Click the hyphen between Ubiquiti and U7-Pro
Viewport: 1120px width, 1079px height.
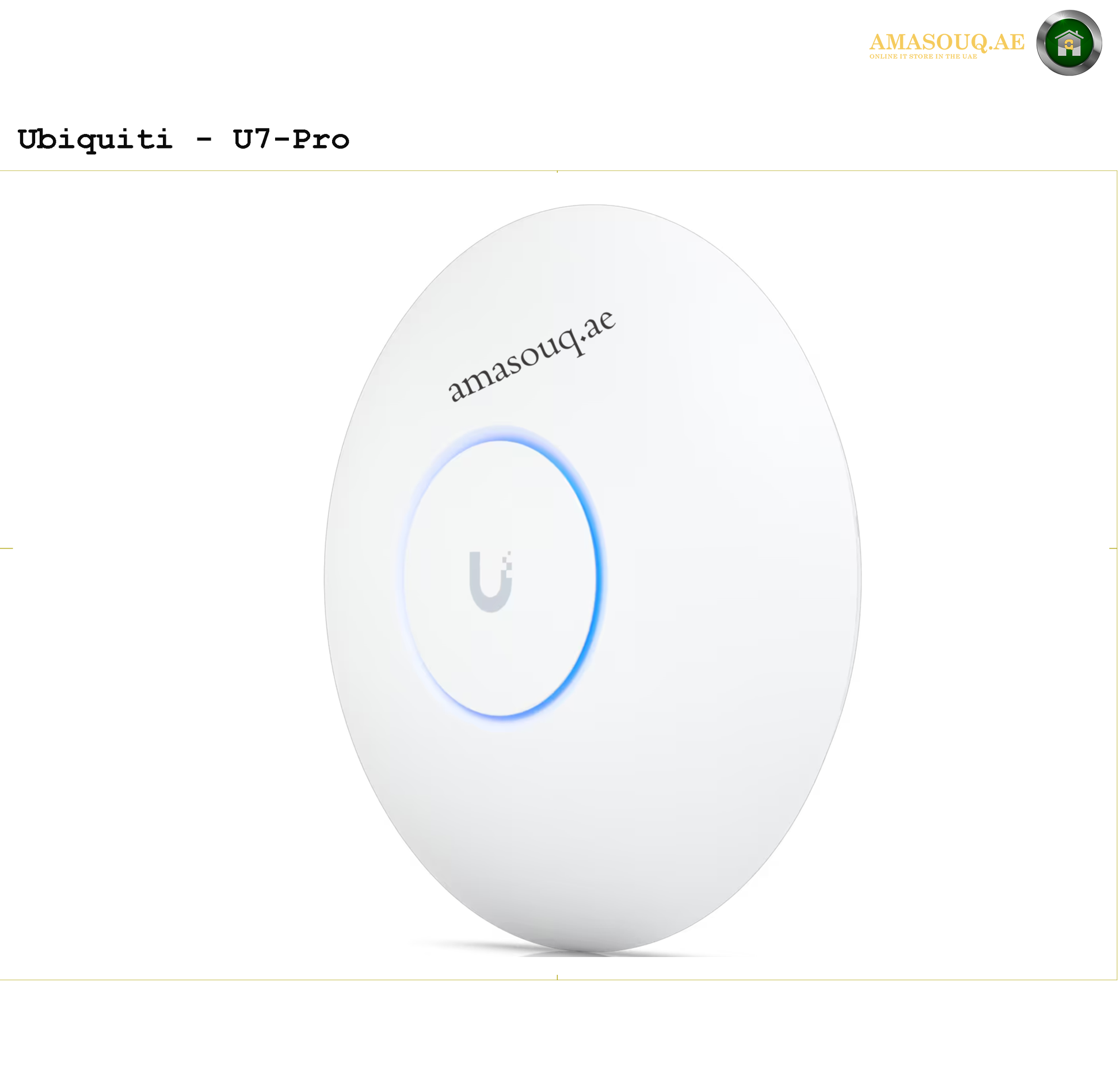click(204, 140)
